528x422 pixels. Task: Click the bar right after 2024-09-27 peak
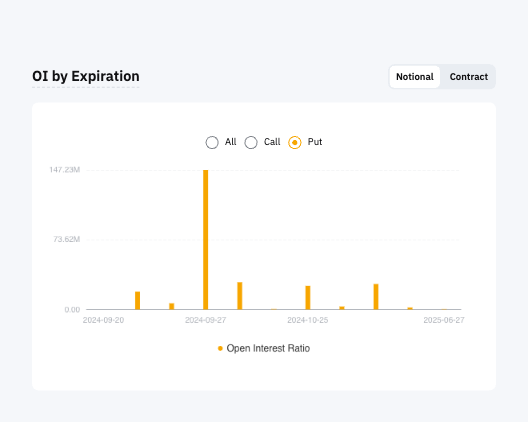(240, 296)
